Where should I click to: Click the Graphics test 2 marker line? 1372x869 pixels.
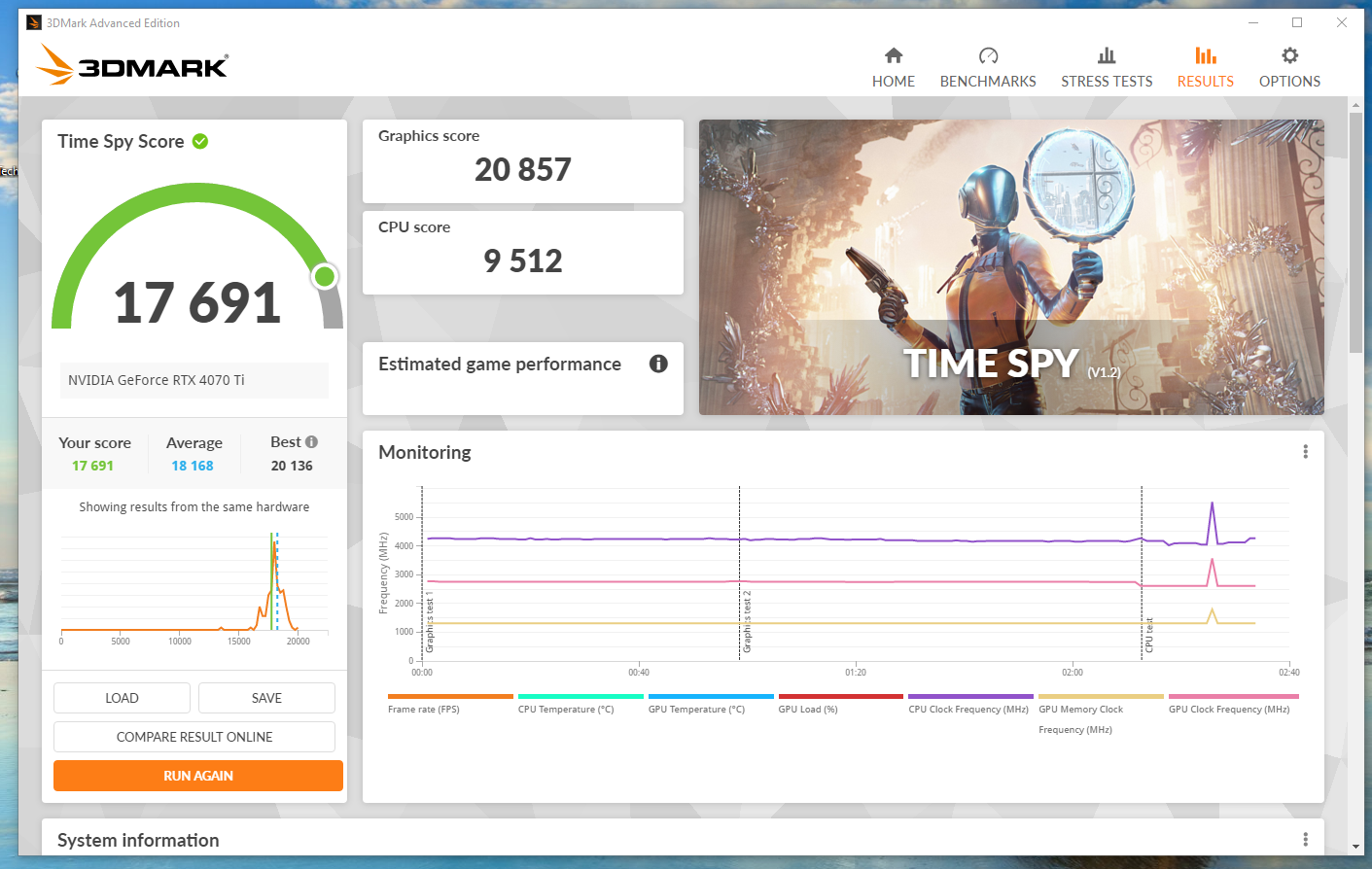(739, 574)
